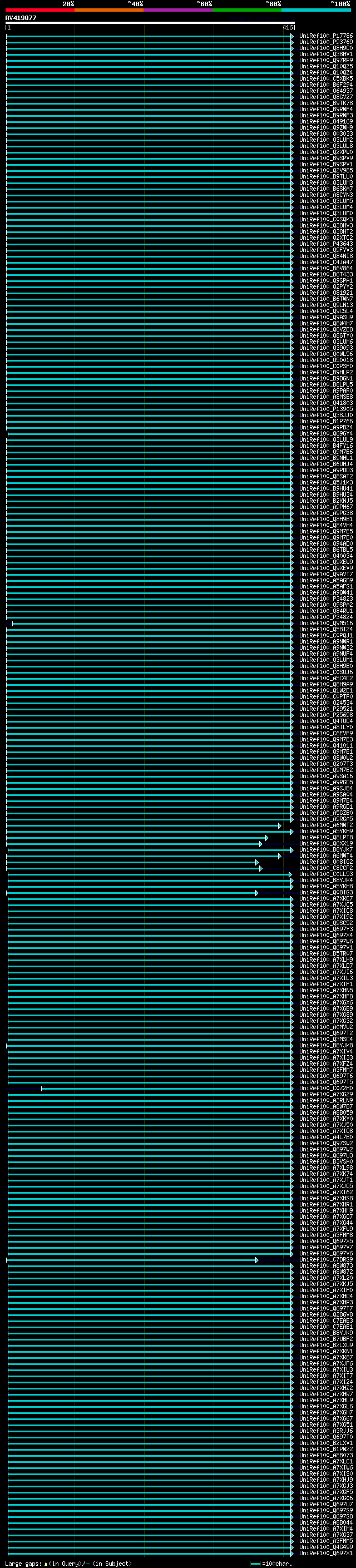
Task: Select the UniRef100_A8MSE8 label
Action: 326,397
